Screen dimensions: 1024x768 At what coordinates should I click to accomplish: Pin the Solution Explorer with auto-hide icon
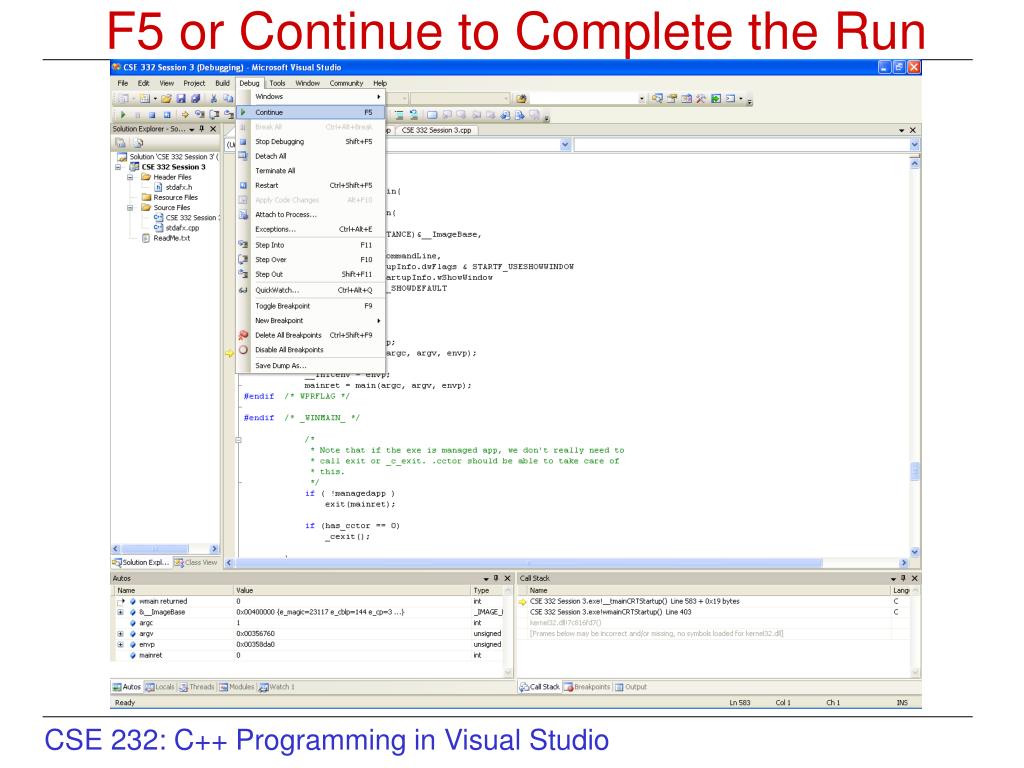click(x=202, y=129)
